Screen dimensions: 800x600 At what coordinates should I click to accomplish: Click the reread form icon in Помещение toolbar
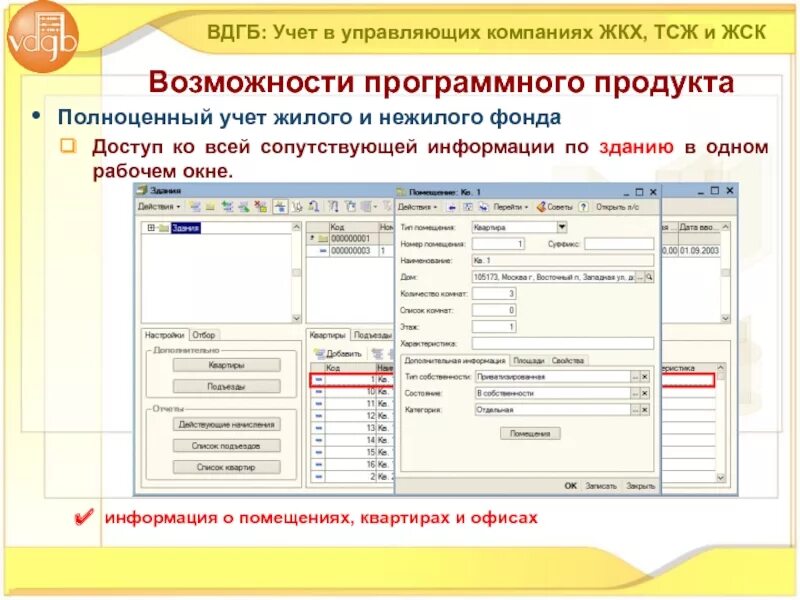click(467, 207)
